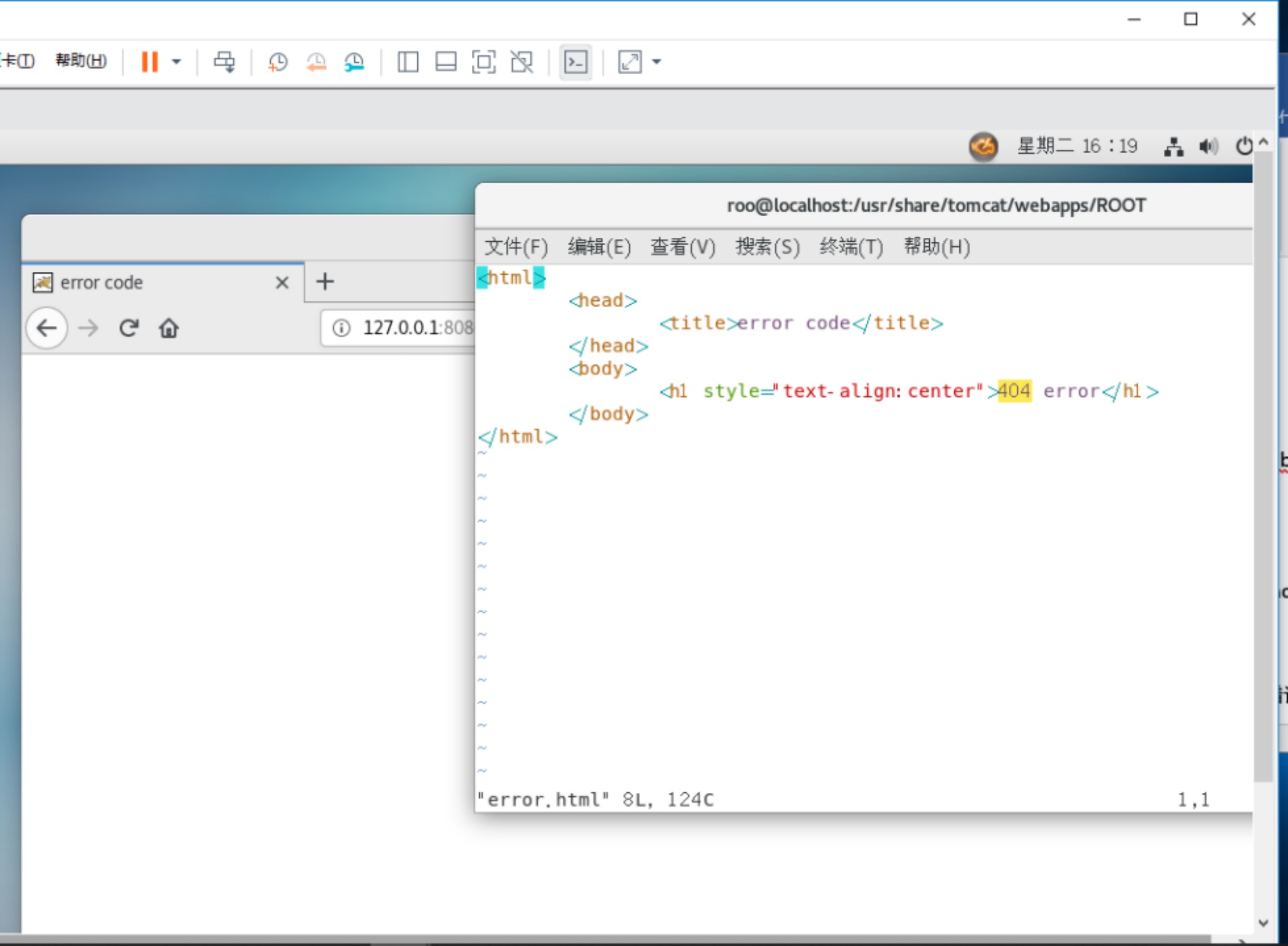Open terminal 编辑(E) menu
Screen dimensions: 1288x946
(x=599, y=247)
